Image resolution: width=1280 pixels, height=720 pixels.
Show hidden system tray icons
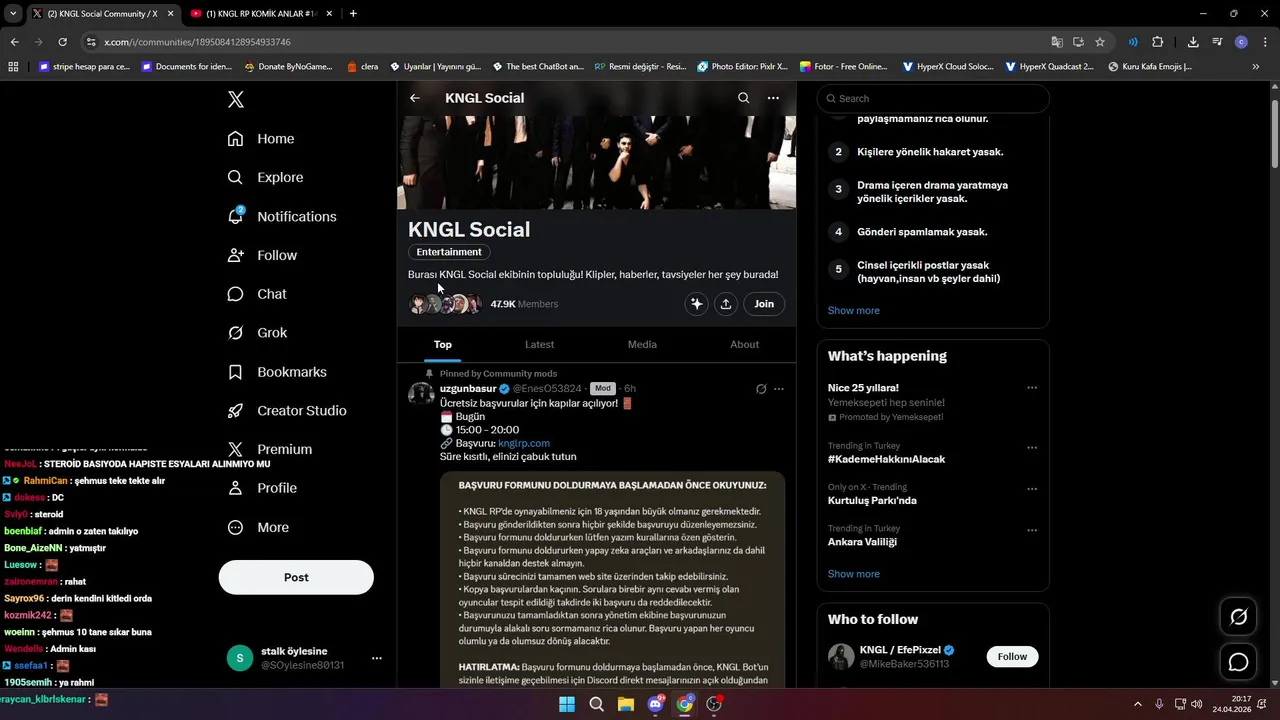(x=1137, y=704)
